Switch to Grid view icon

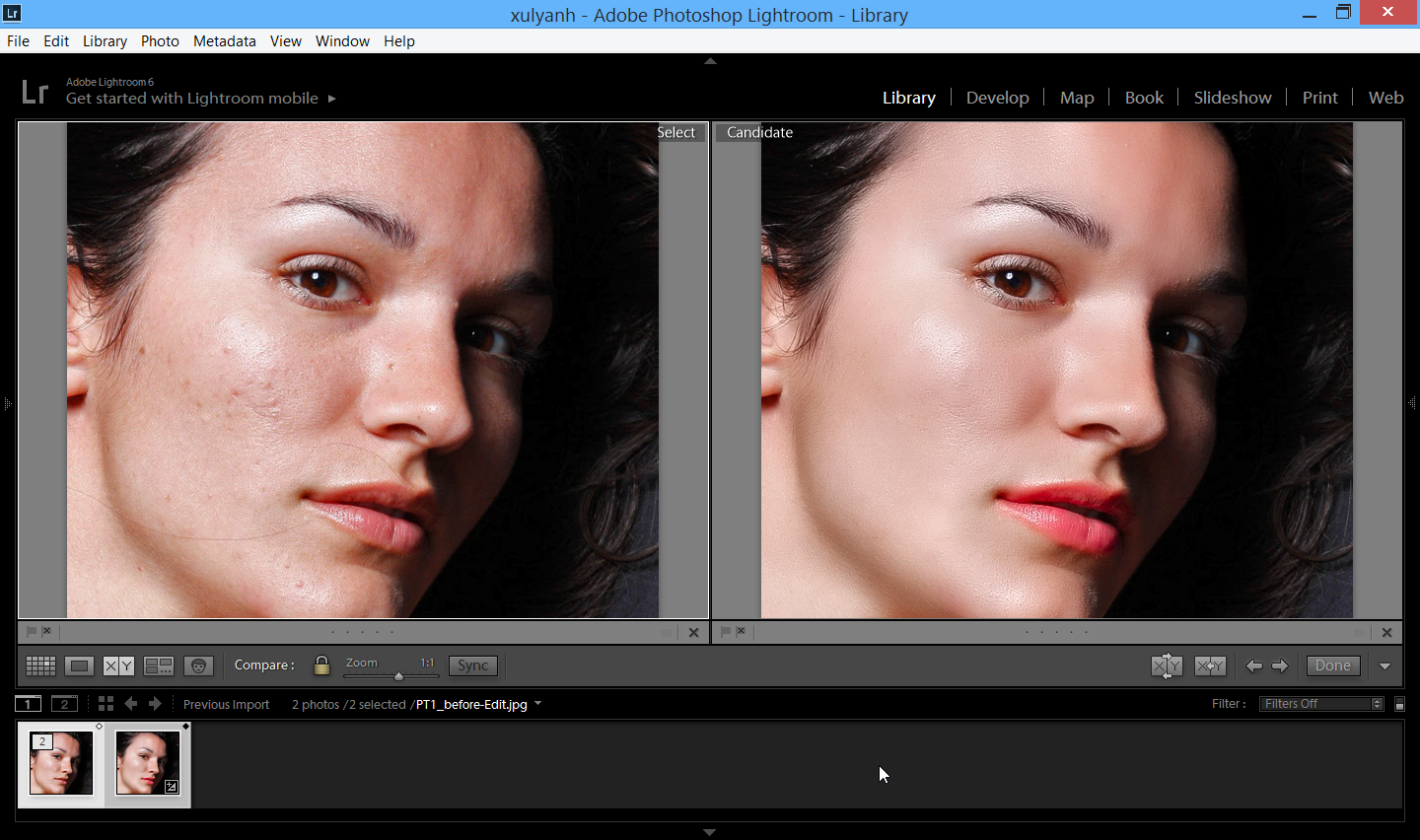[x=40, y=665]
